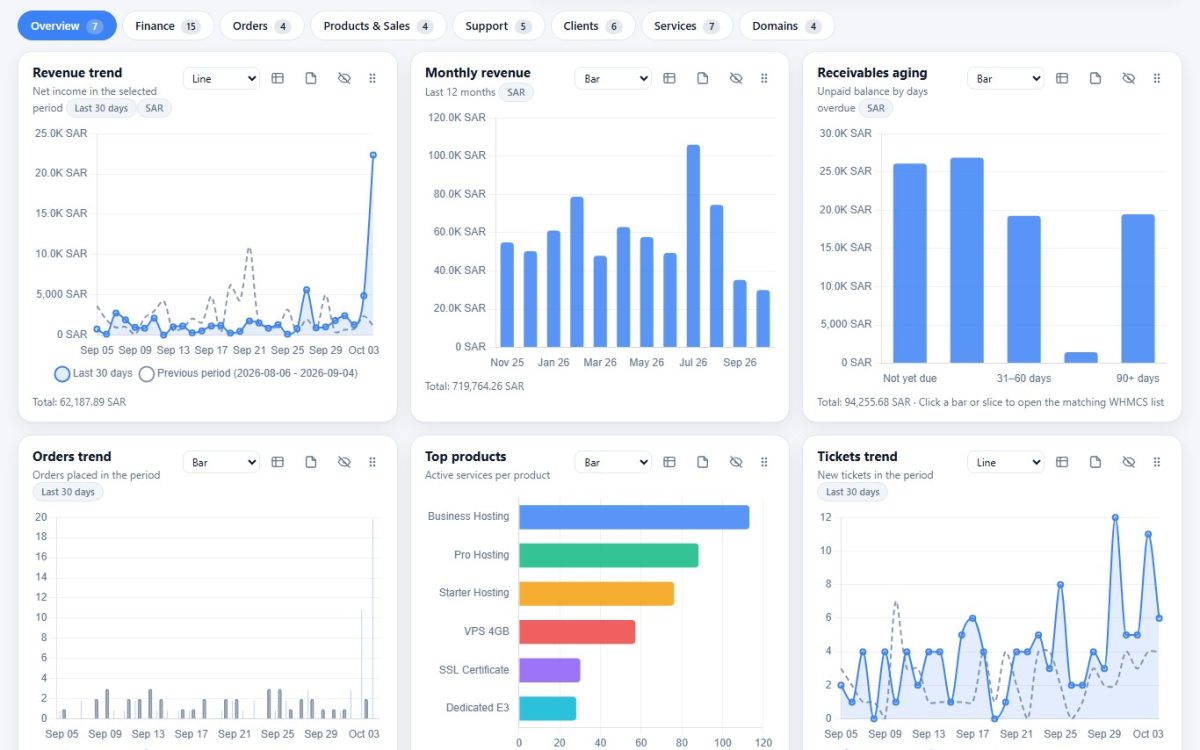Viewport: 1200px width, 750px height.
Task: Open Top products chart type dropdown
Action: [x=613, y=462]
